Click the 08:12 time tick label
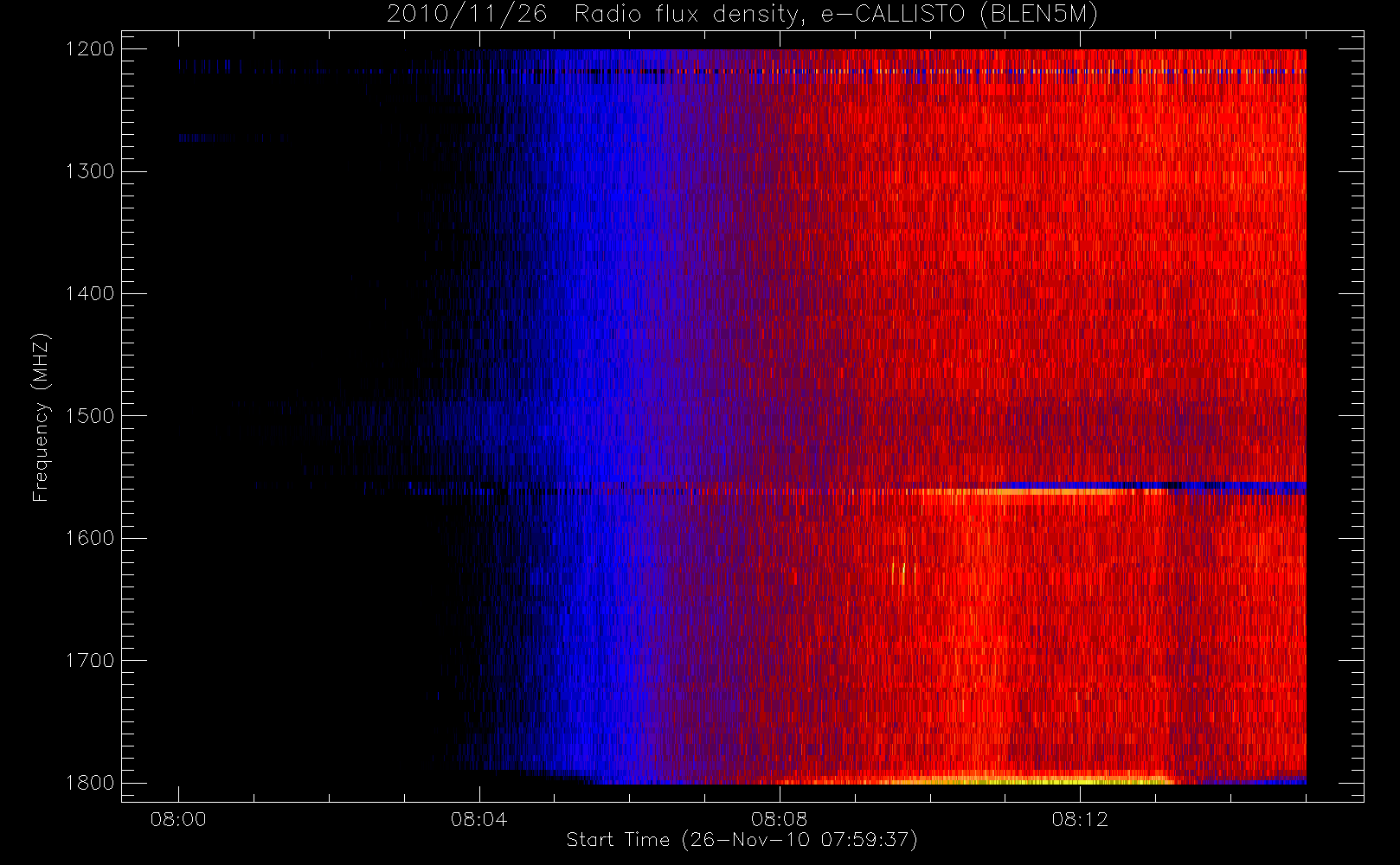Viewport: 1400px width, 865px height. coord(1080,819)
